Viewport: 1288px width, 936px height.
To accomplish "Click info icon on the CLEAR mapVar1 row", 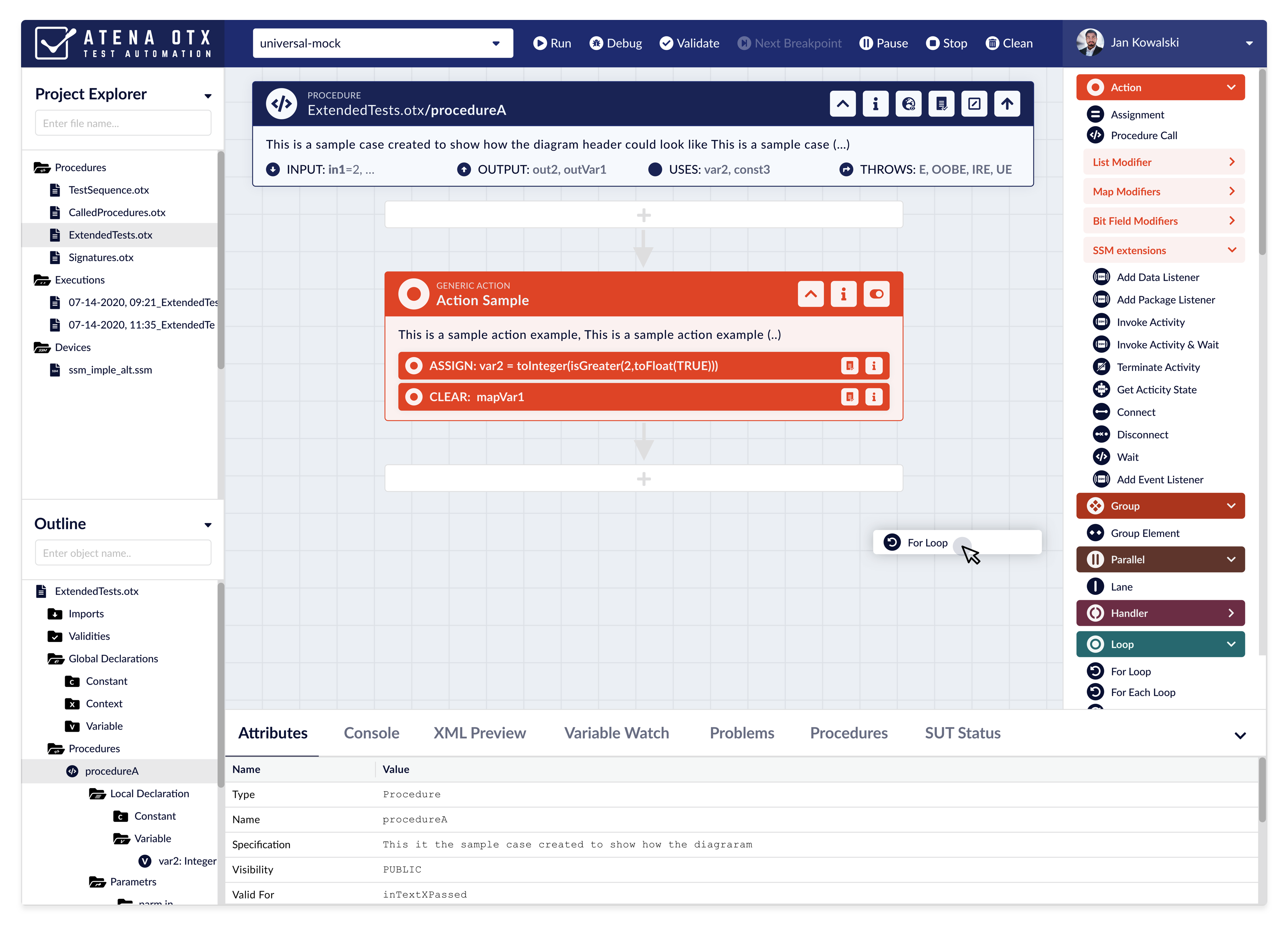I will [874, 396].
